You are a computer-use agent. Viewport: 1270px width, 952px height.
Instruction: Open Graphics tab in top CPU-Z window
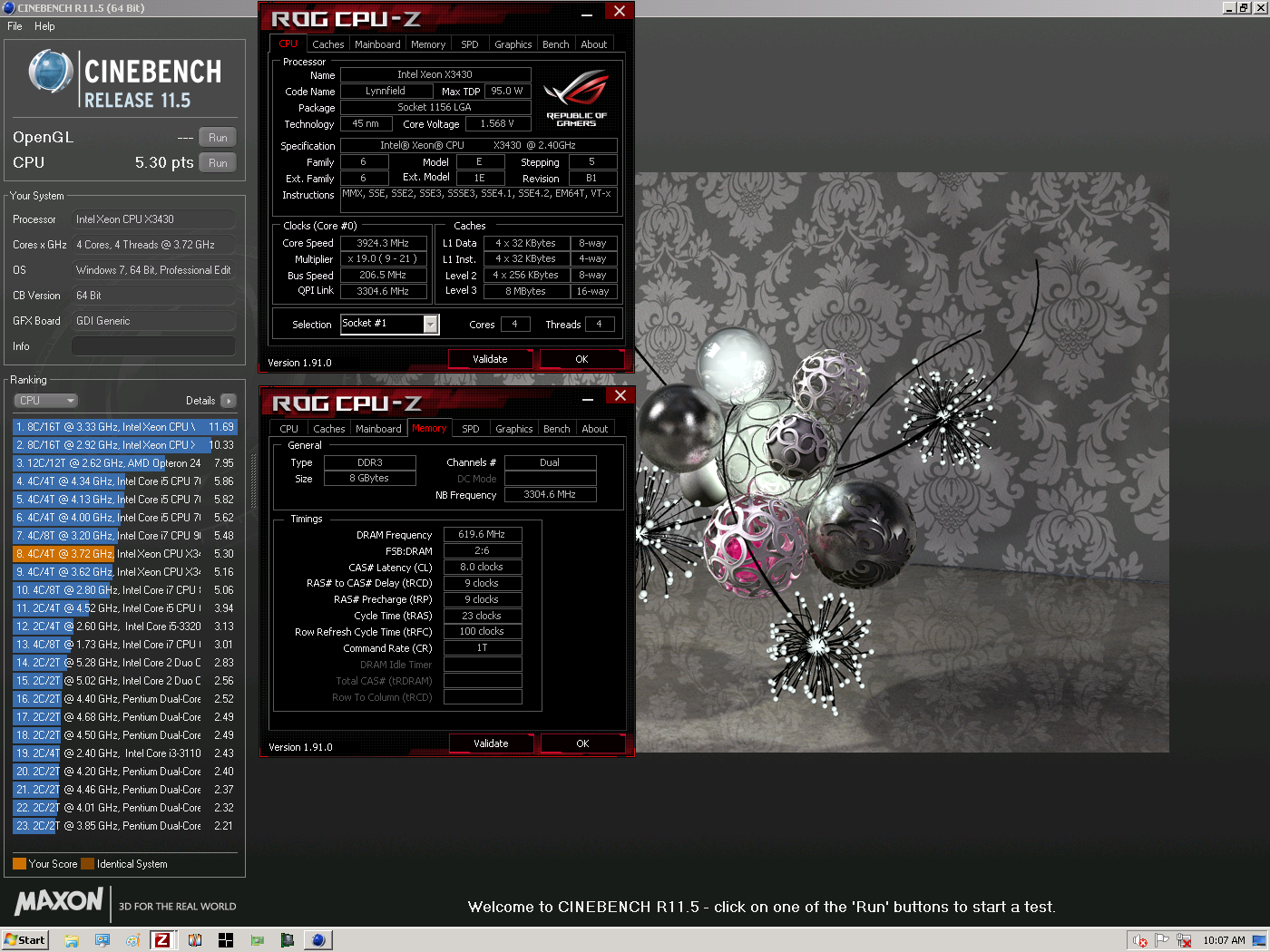[513, 44]
